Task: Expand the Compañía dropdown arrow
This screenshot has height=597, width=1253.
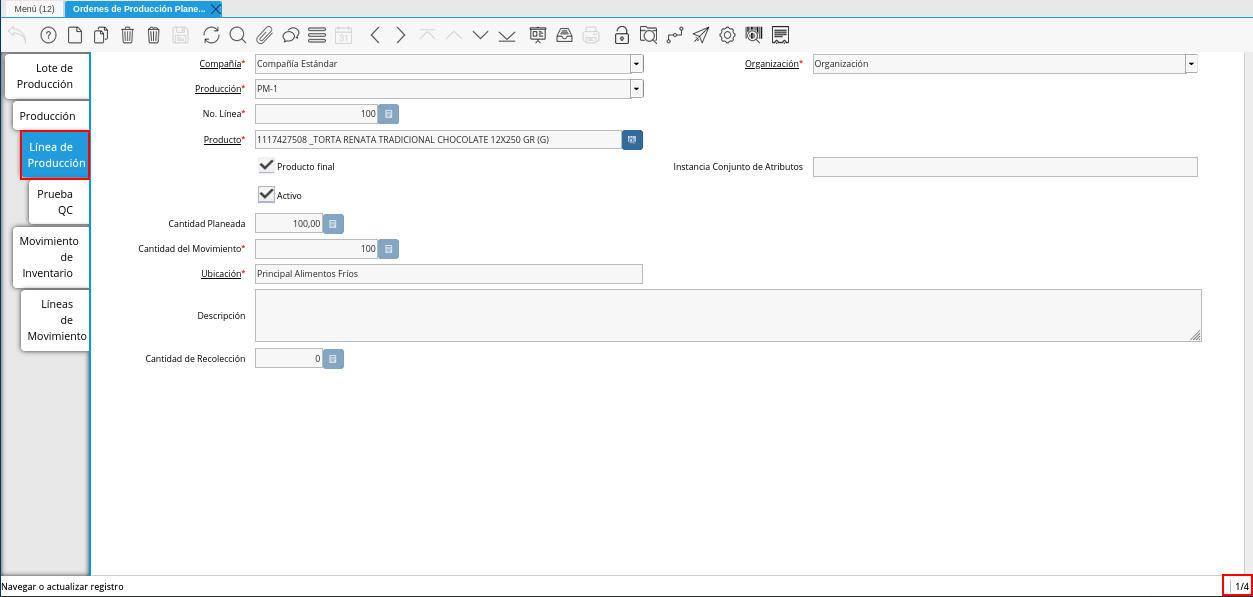Action: [x=636, y=64]
